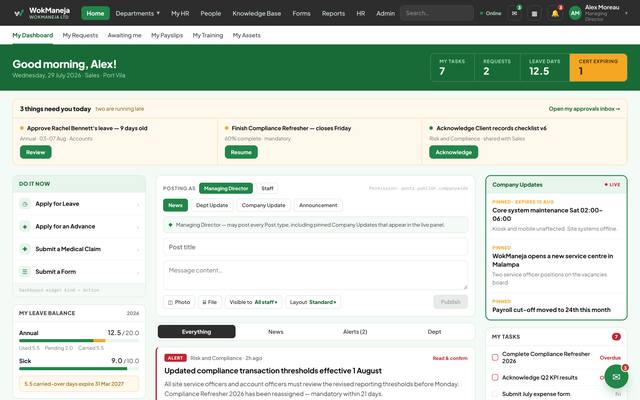
Task: Click the Annual leave progress bar
Action: click(x=79, y=340)
